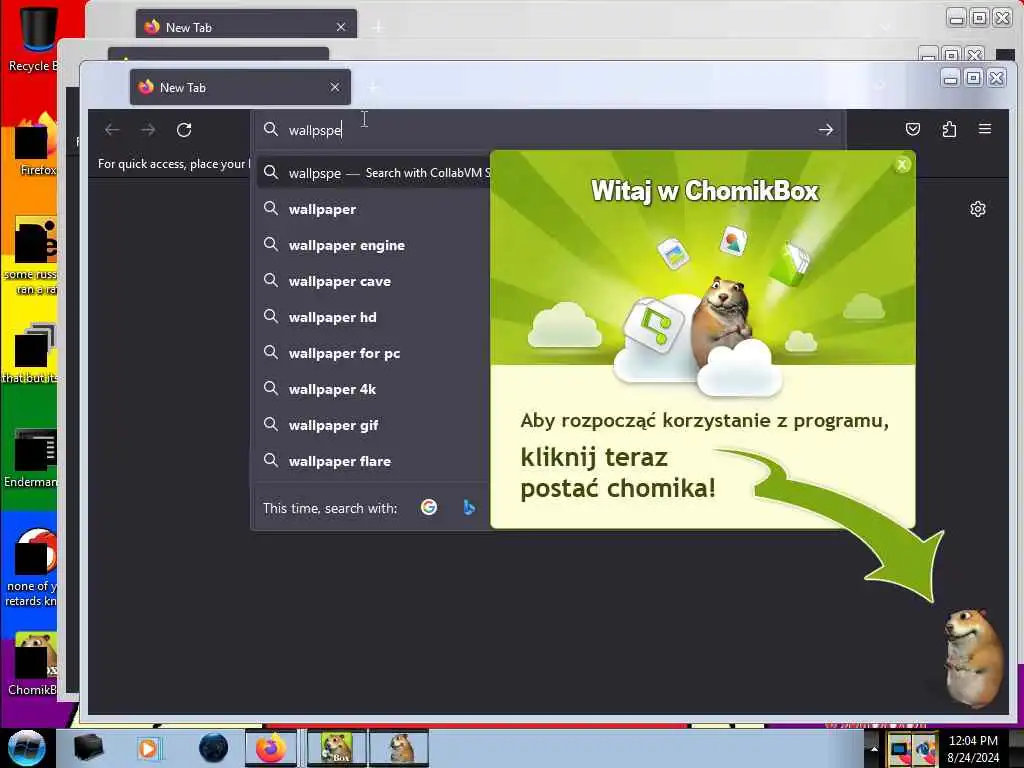1024x768 pixels.
Task: Select the 'wallpaper gif' suggestion
Action: click(372, 424)
